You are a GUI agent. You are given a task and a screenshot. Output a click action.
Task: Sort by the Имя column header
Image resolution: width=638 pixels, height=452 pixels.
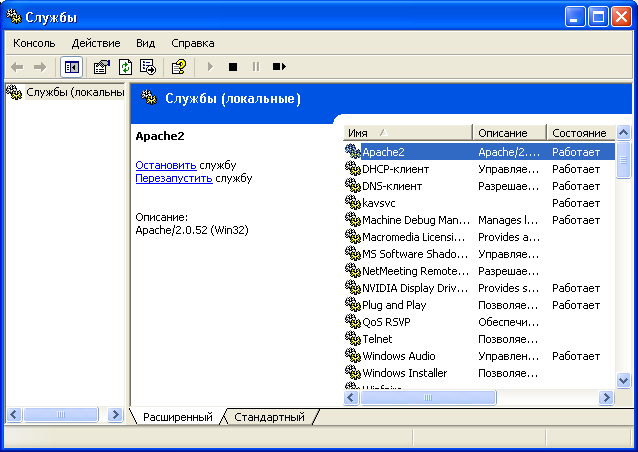[408, 133]
